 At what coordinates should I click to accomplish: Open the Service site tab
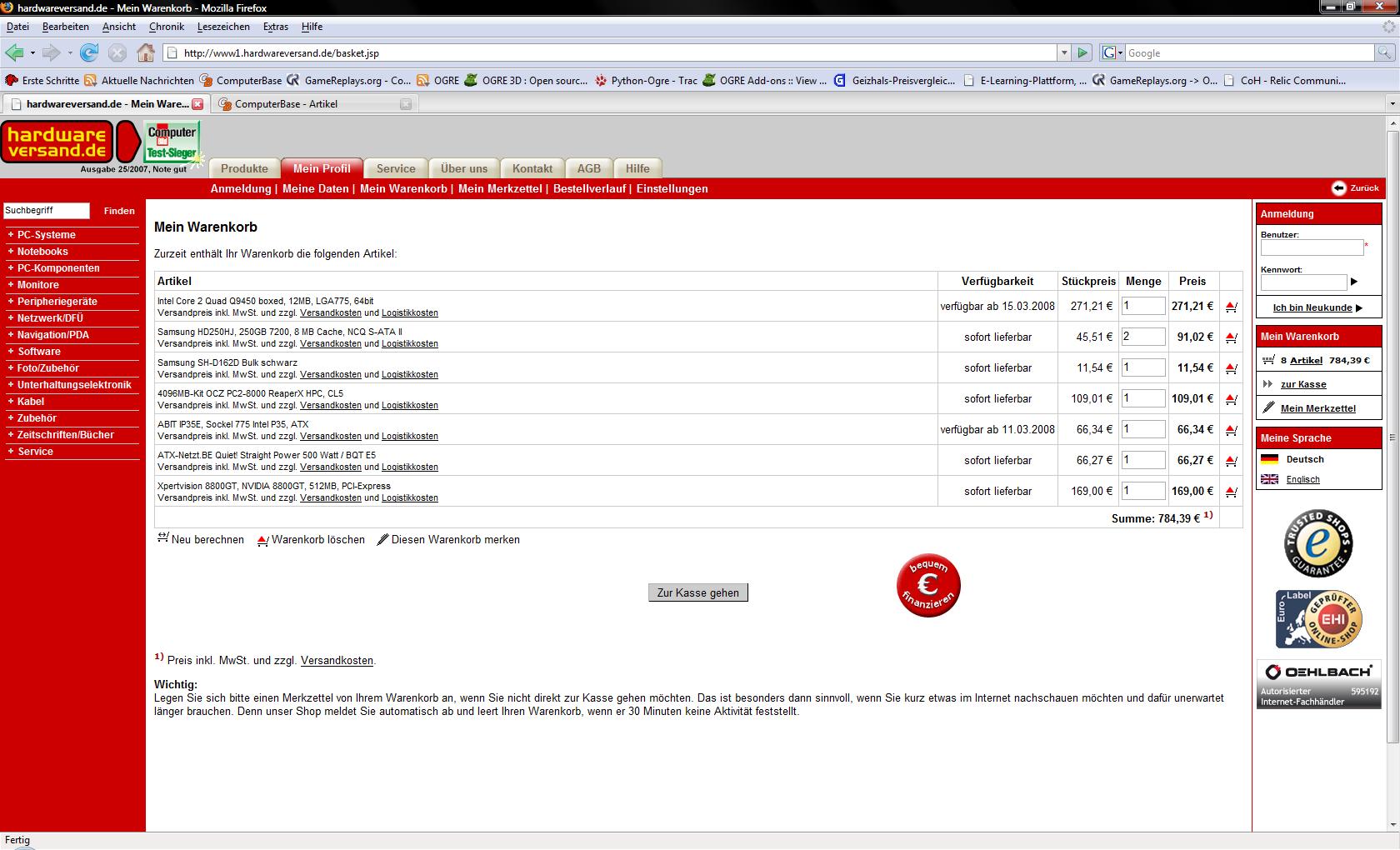396,168
